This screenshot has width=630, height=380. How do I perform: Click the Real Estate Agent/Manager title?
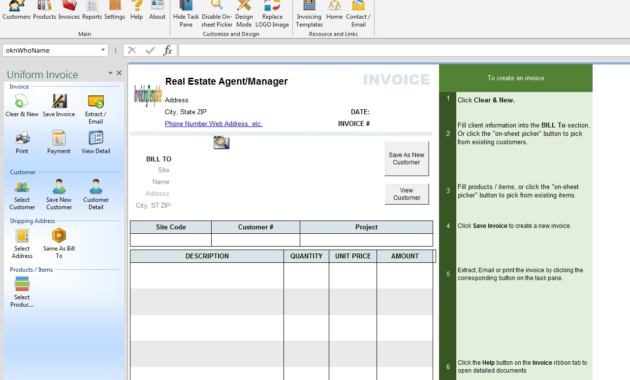[226, 82]
